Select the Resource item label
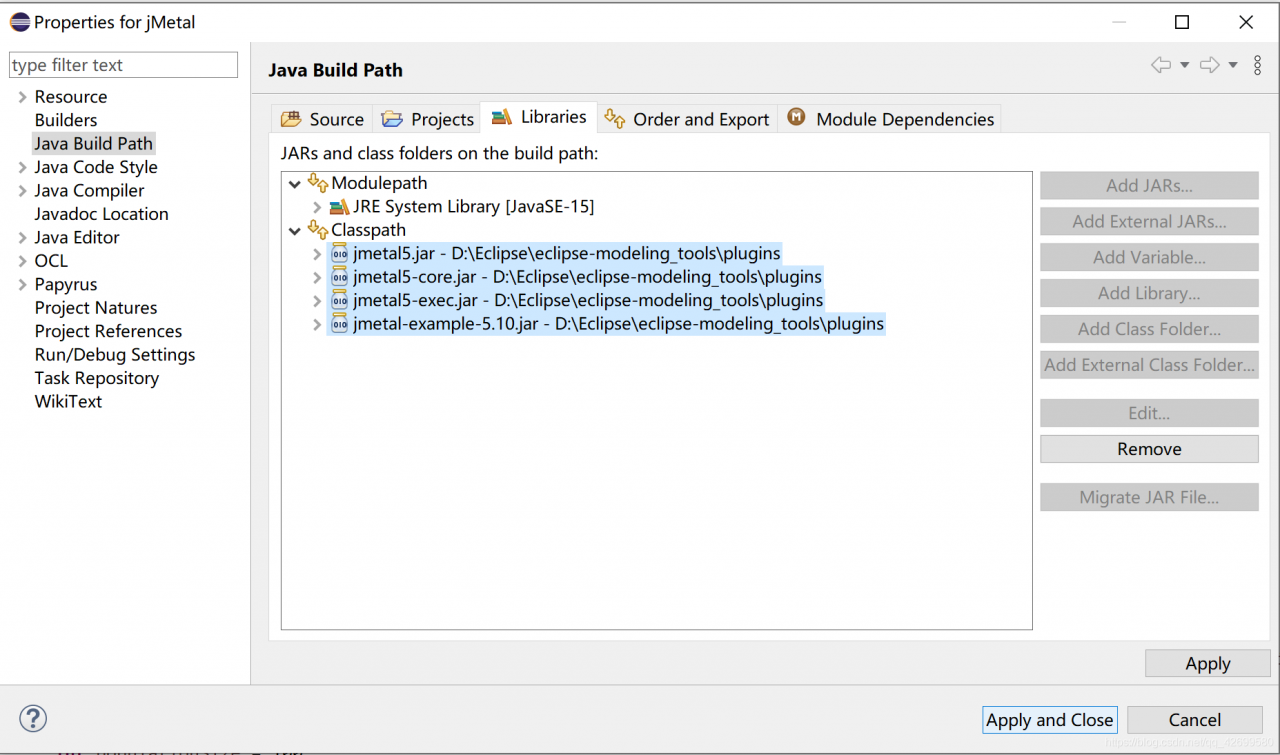This screenshot has height=755, width=1280. (x=71, y=97)
